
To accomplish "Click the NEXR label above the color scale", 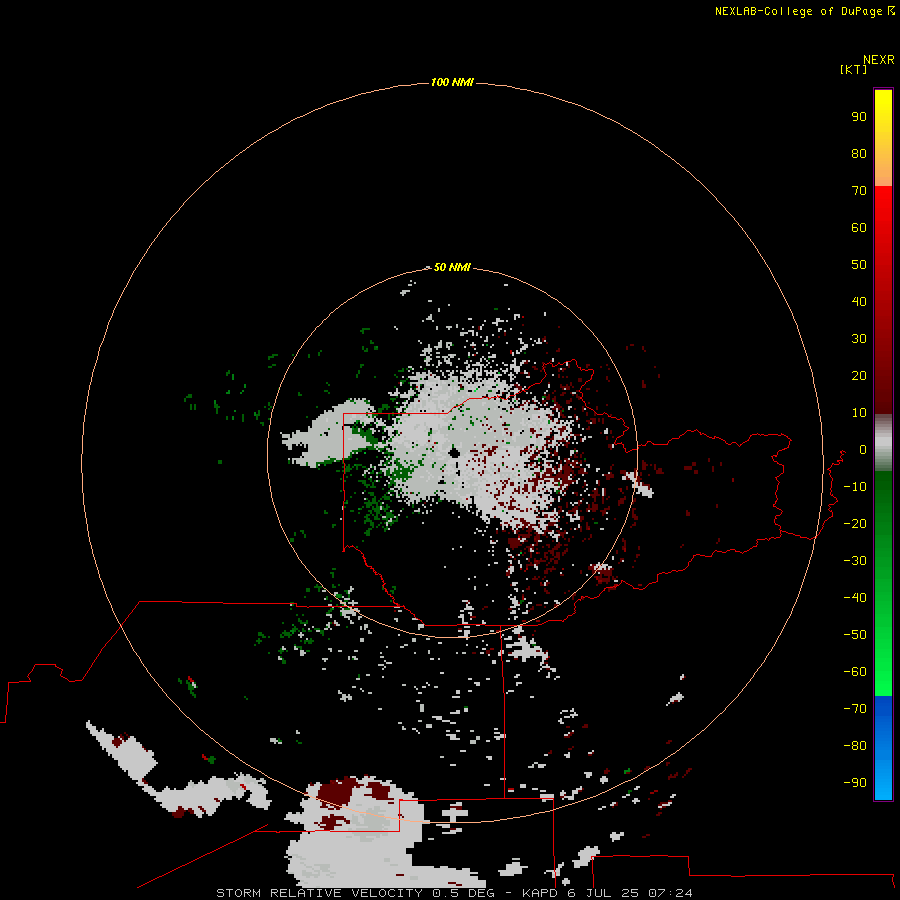I will point(879,60).
